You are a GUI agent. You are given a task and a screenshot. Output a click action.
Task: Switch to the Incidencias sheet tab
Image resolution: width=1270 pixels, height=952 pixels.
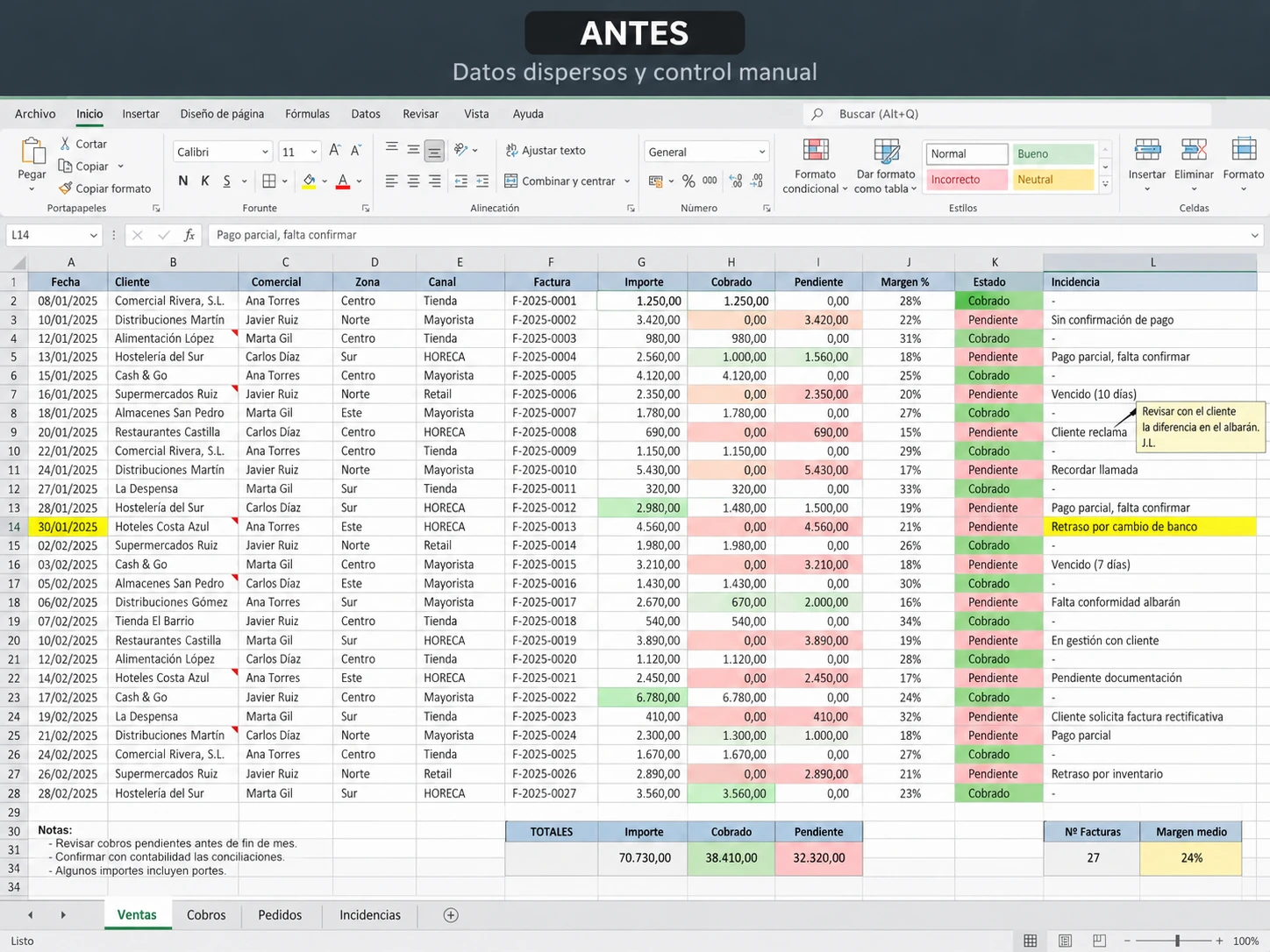(370, 915)
